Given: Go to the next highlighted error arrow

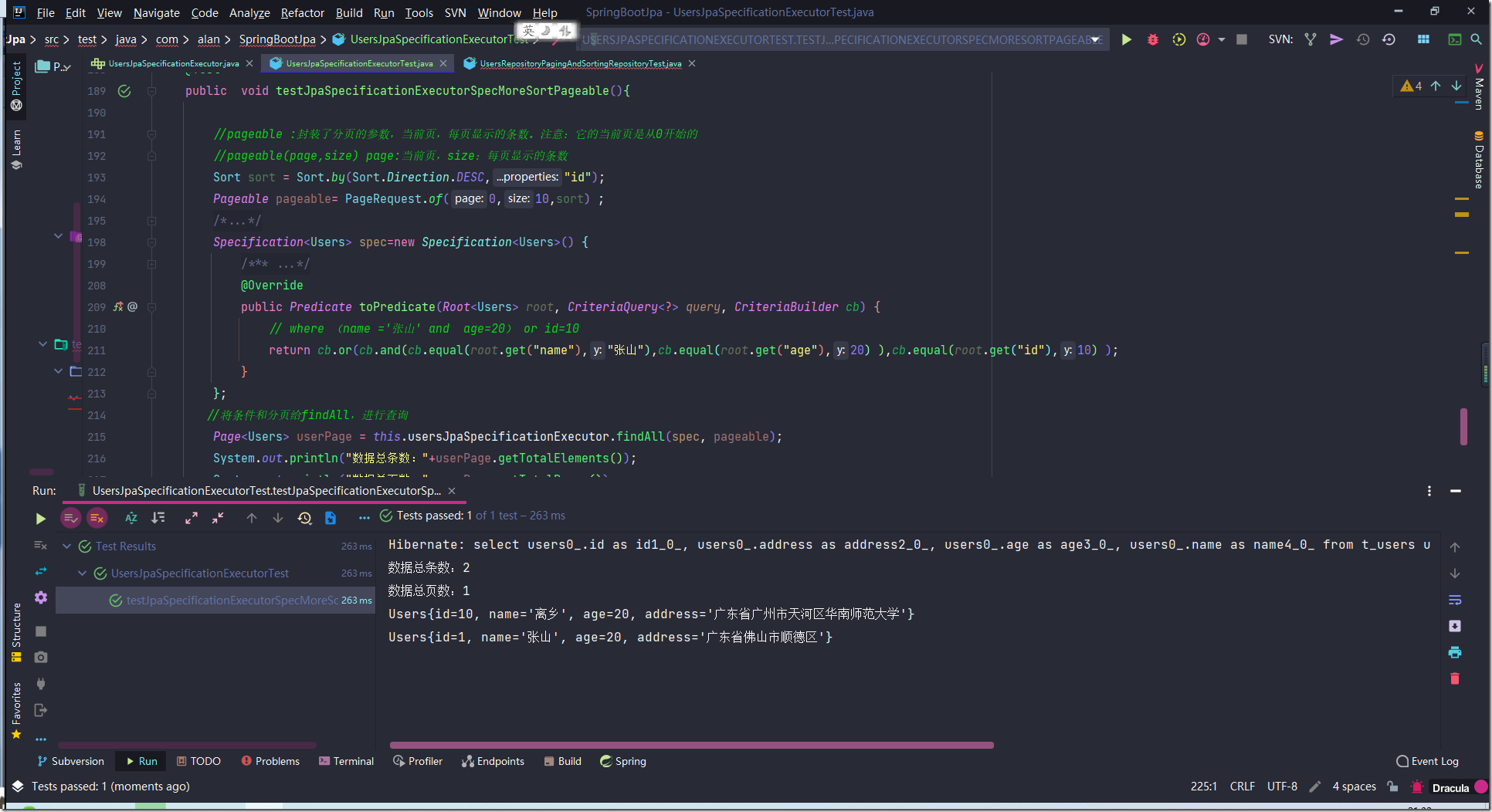Looking at the screenshot, I should (x=1456, y=86).
